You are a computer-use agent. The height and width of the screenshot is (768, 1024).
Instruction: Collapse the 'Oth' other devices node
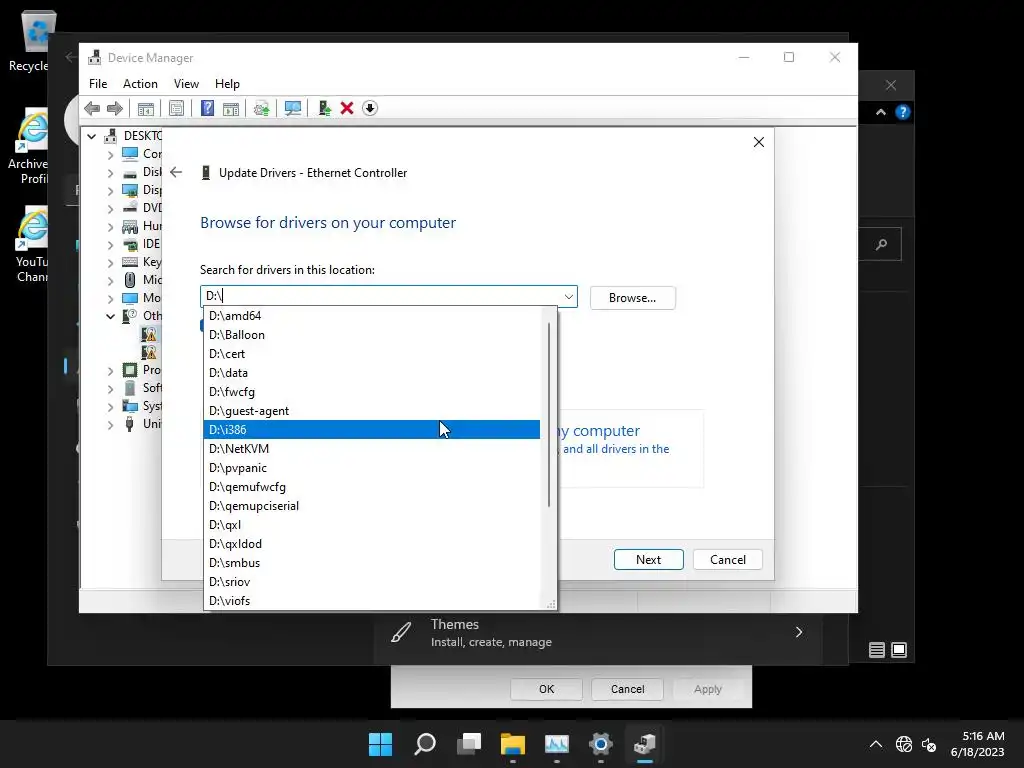click(x=110, y=317)
